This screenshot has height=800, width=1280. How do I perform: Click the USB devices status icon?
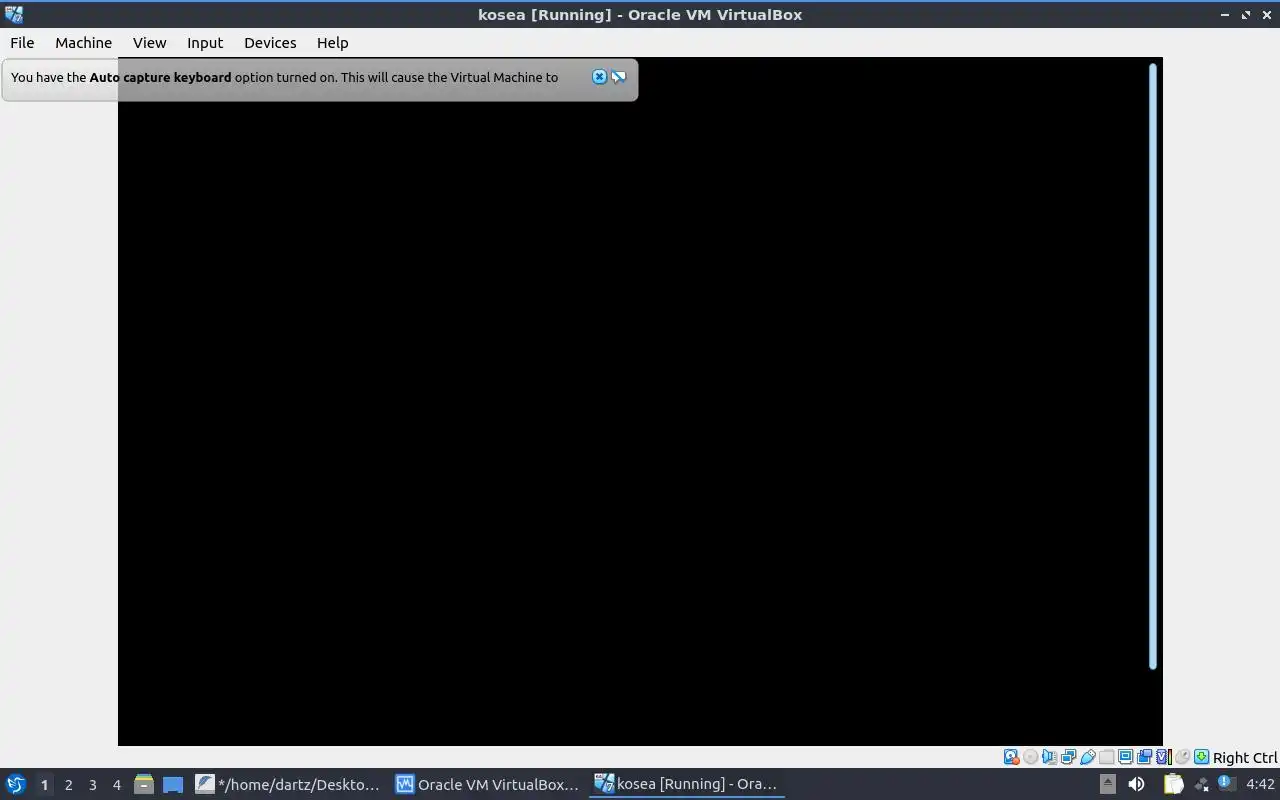tap(1087, 757)
